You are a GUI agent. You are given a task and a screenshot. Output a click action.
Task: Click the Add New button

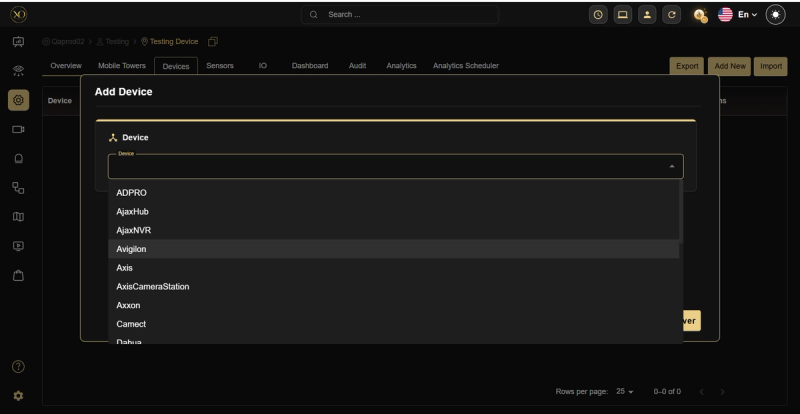pyautogui.click(x=730, y=66)
